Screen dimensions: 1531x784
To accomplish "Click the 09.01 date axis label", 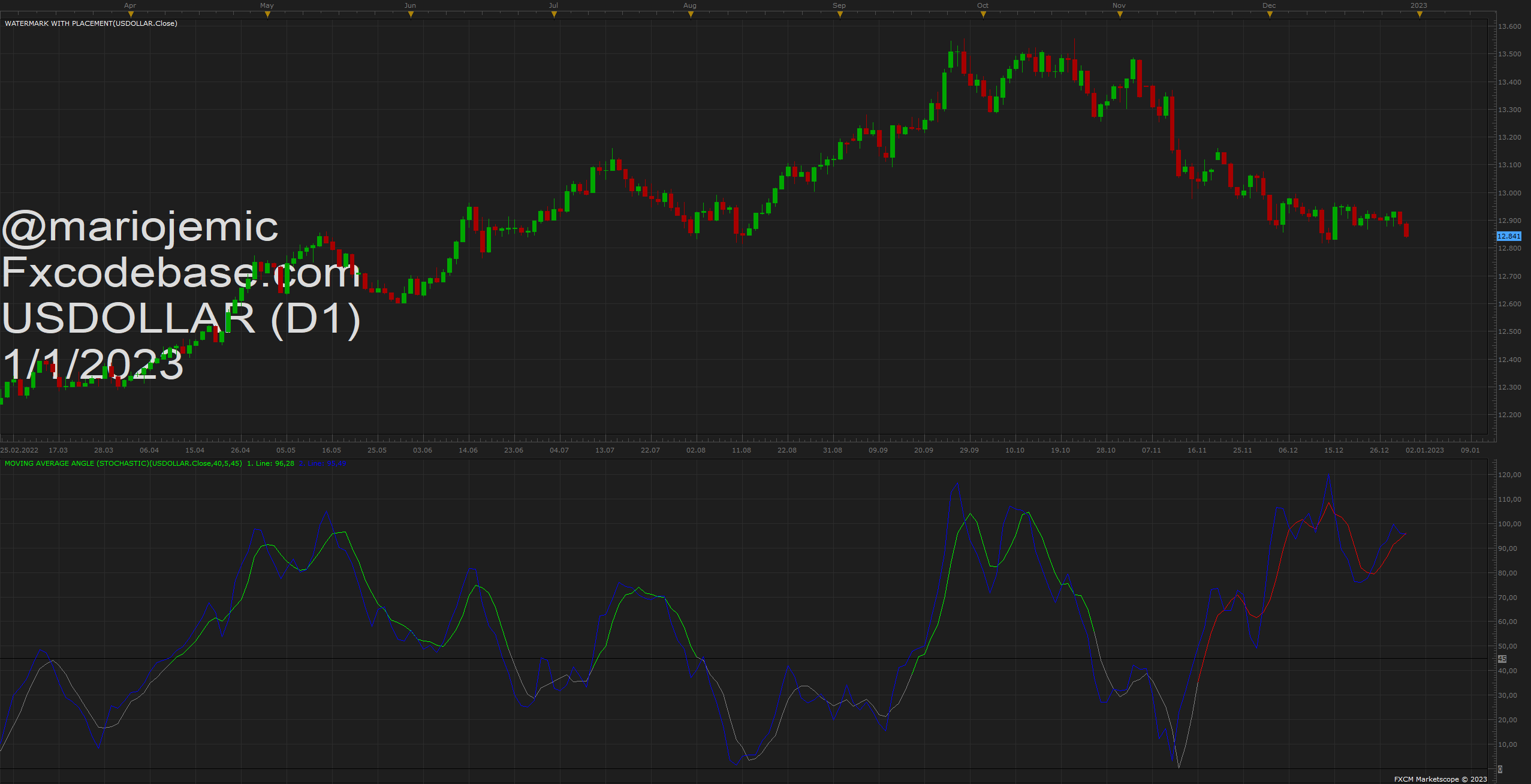I will pyautogui.click(x=1470, y=450).
